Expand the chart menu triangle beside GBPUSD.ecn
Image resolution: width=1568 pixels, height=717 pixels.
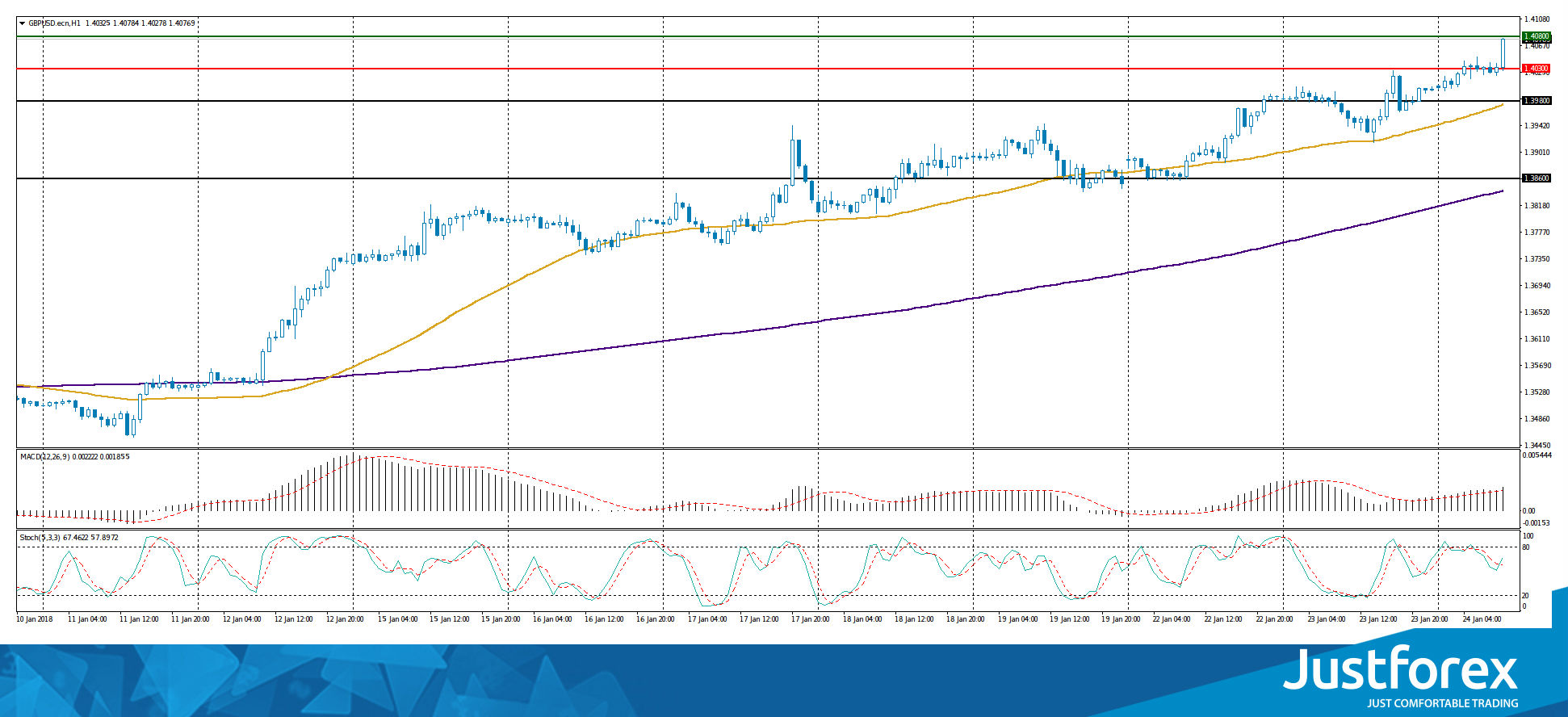point(23,23)
